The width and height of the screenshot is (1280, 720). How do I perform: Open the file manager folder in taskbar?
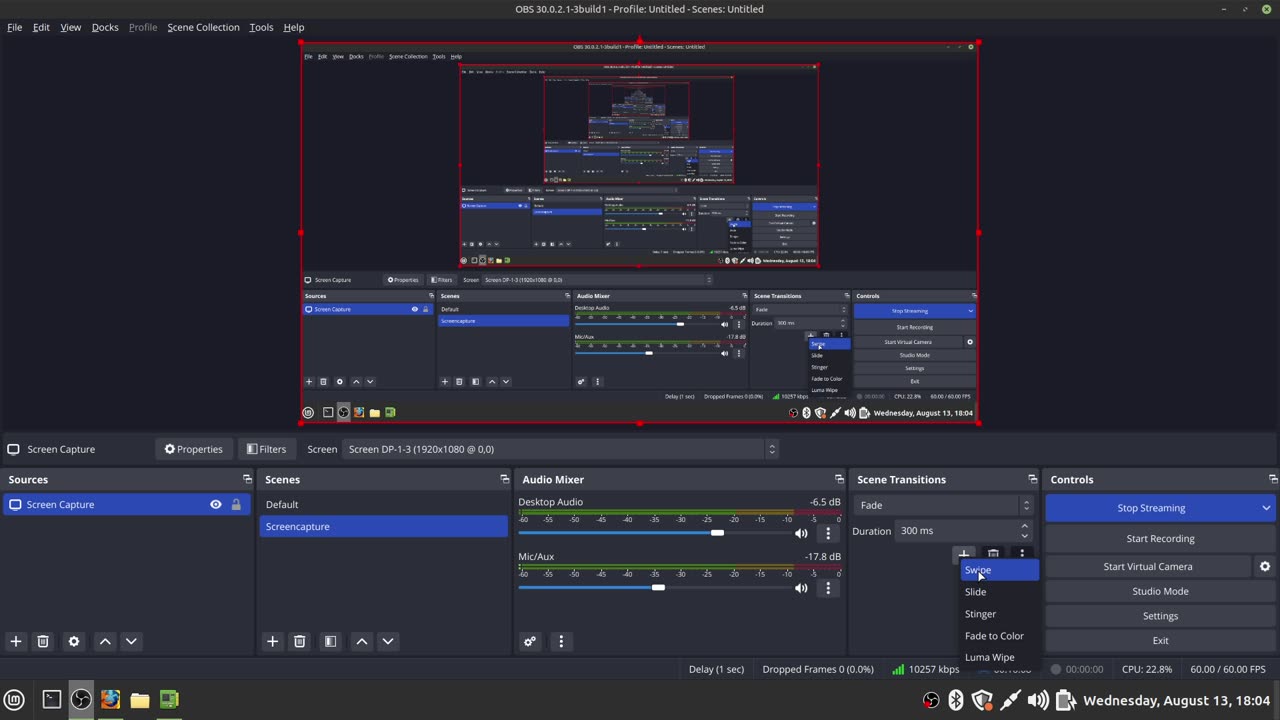click(140, 700)
